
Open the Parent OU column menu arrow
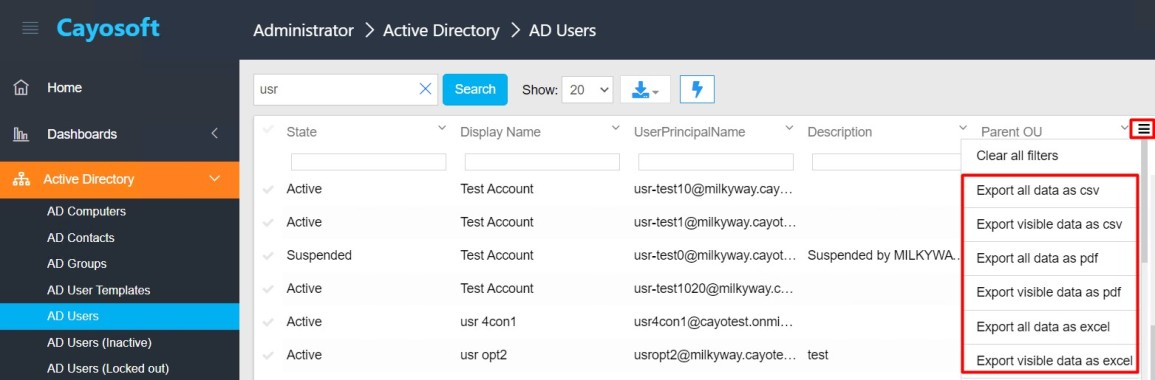[1125, 127]
